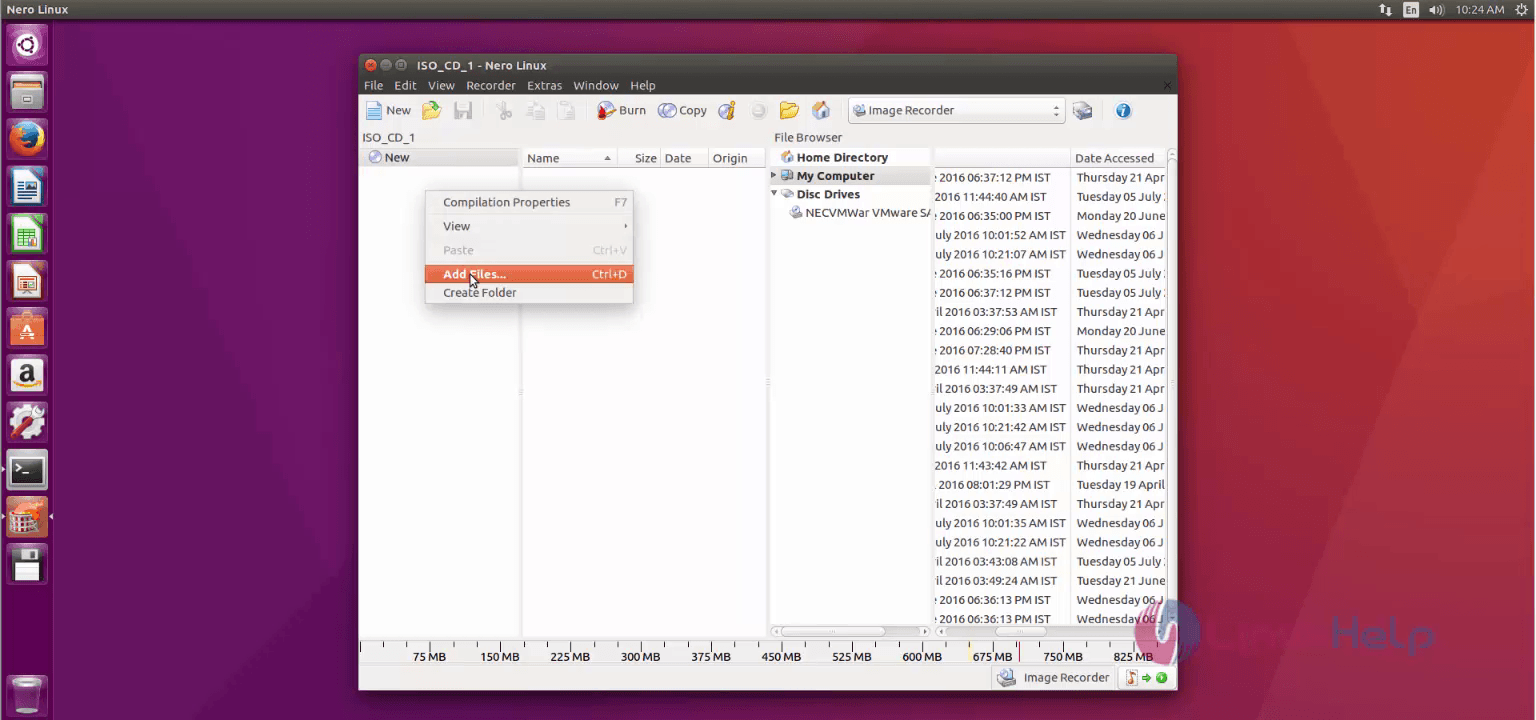The width and height of the screenshot is (1536, 720).
Task: Open LibreOffice Writer from launcher
Action: (x=27, y=187)
